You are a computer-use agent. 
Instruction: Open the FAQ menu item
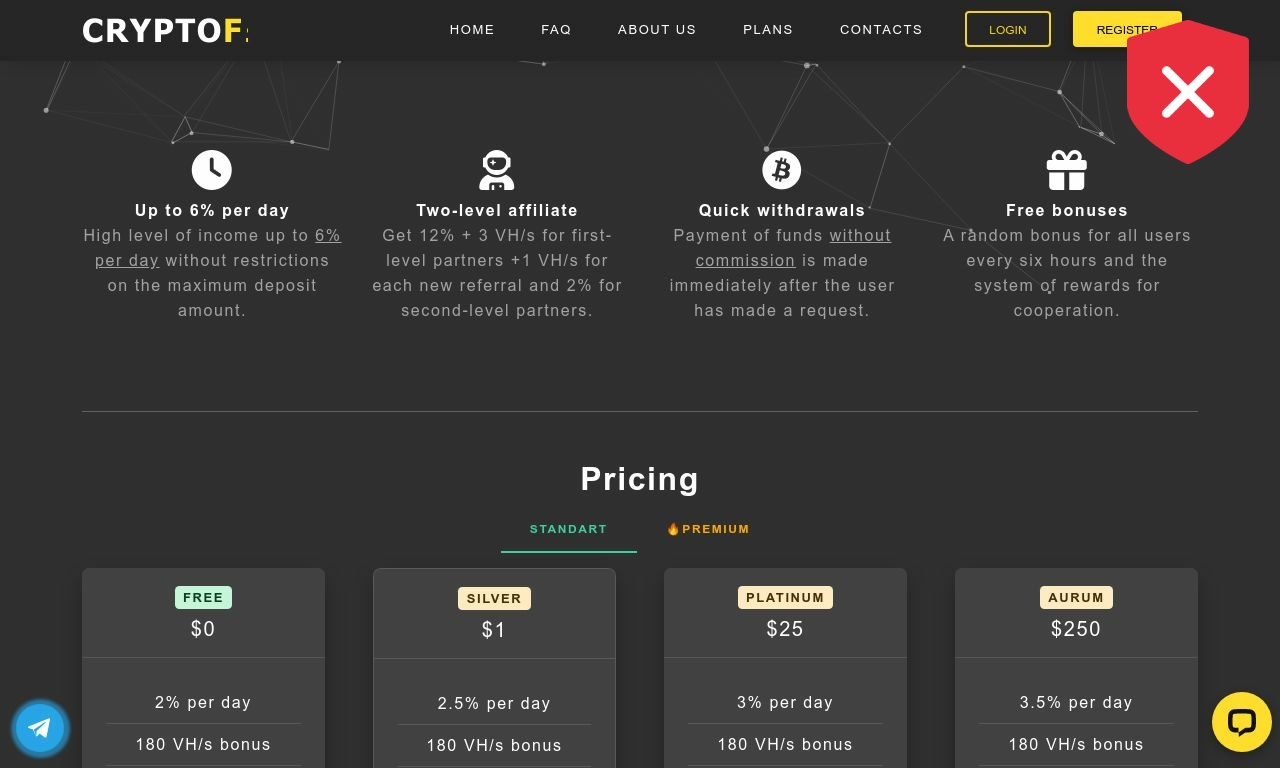tap(556, 29)
